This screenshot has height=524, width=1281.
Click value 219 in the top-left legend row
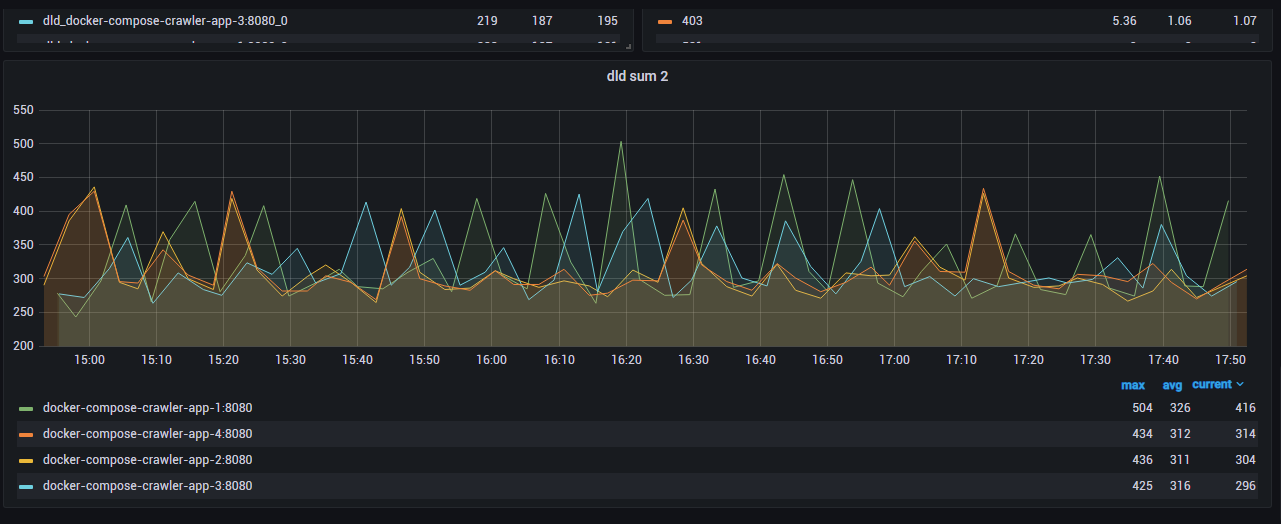[x=487, y=20]
